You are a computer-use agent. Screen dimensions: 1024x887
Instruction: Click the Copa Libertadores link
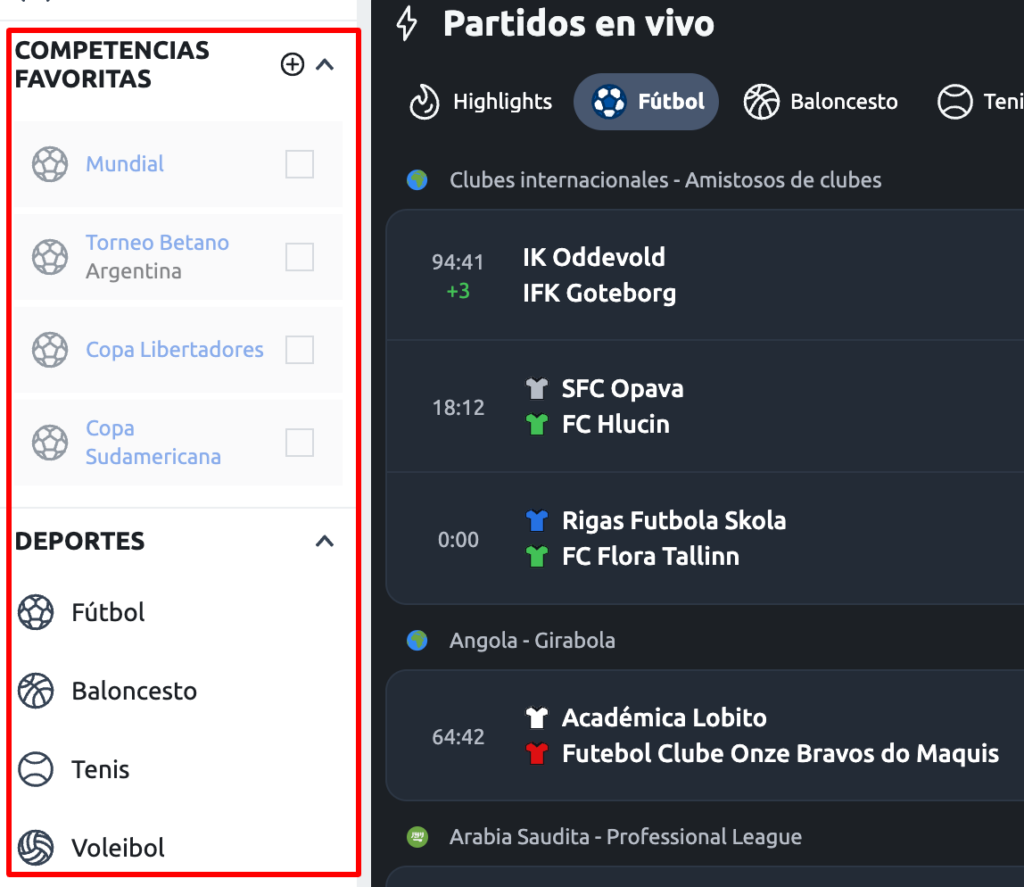pyautogui.click(x=174, y=349)
